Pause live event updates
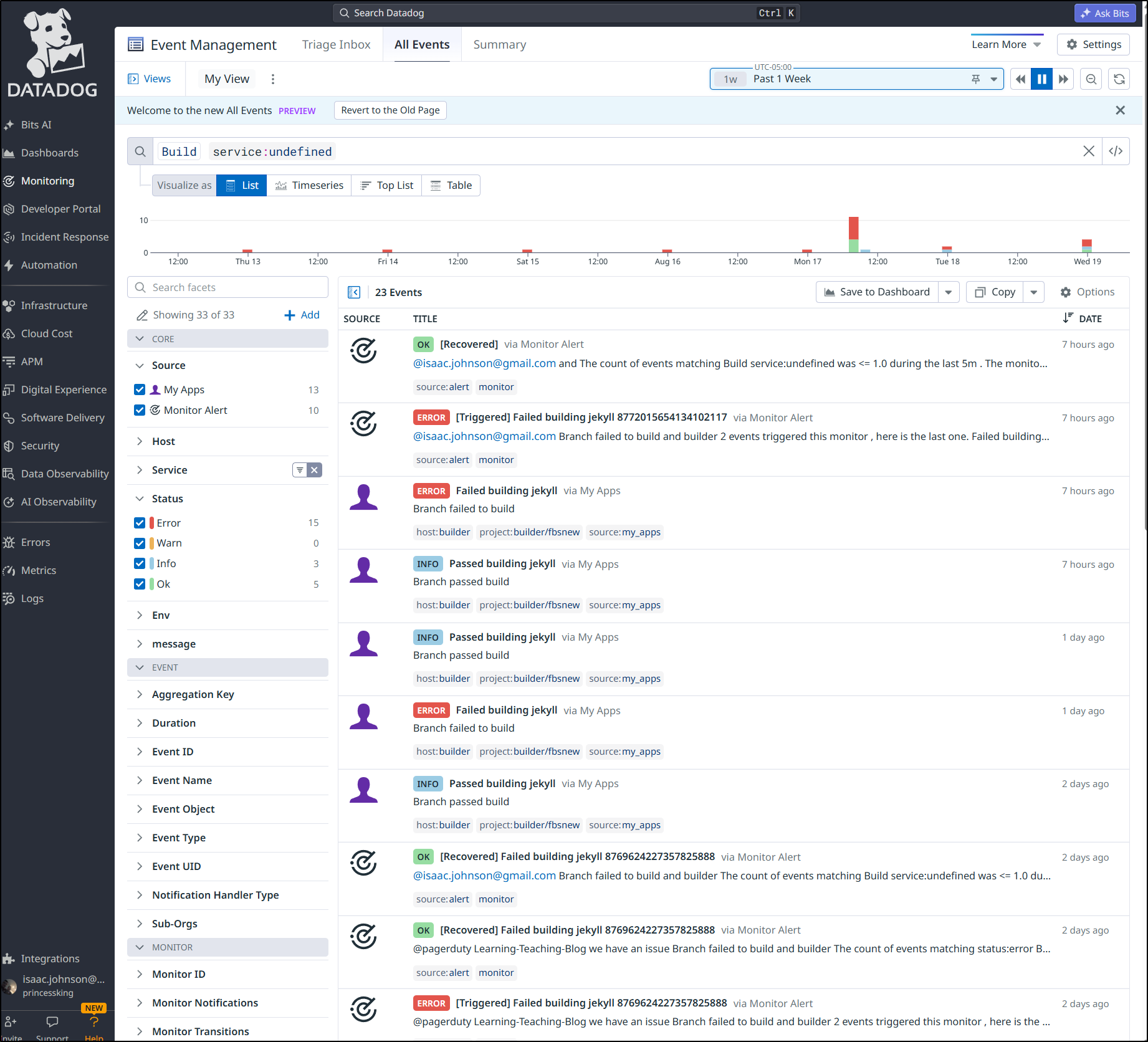This screenshot has height=1042, width=1148. (1041, 79)
